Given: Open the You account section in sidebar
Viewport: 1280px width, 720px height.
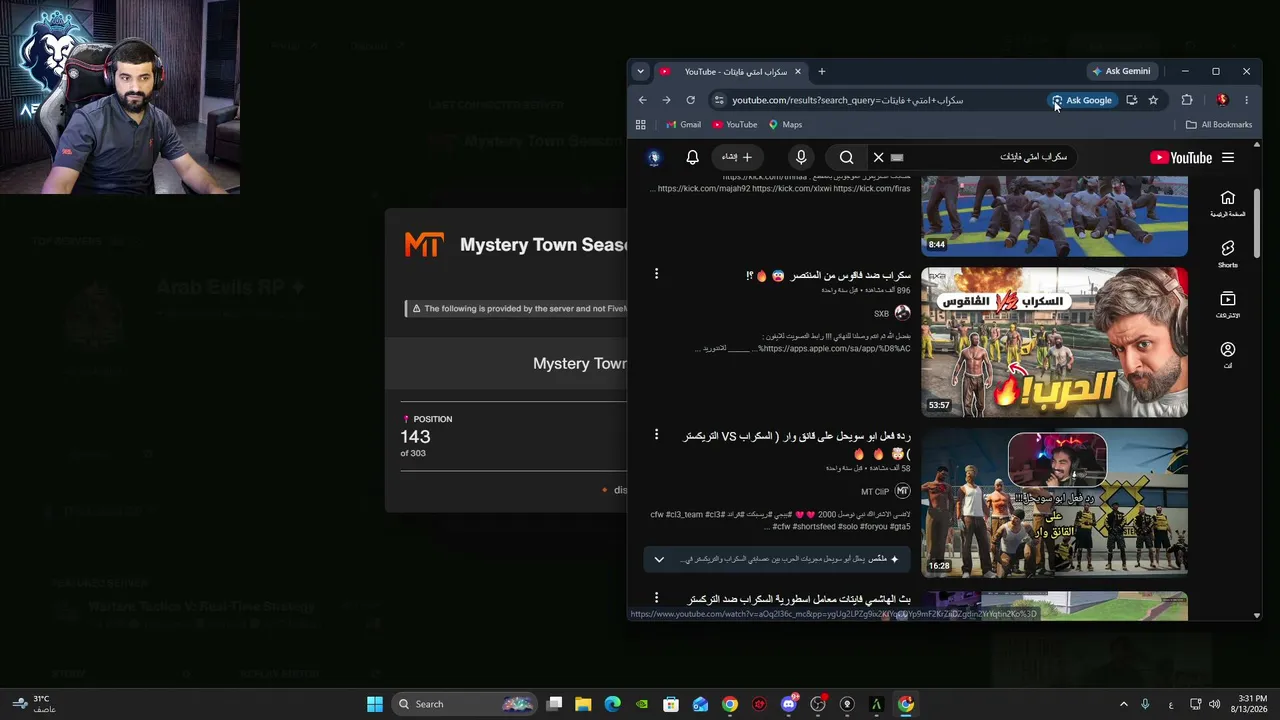Looking at the screenshot, I should tap(1228, 355).
